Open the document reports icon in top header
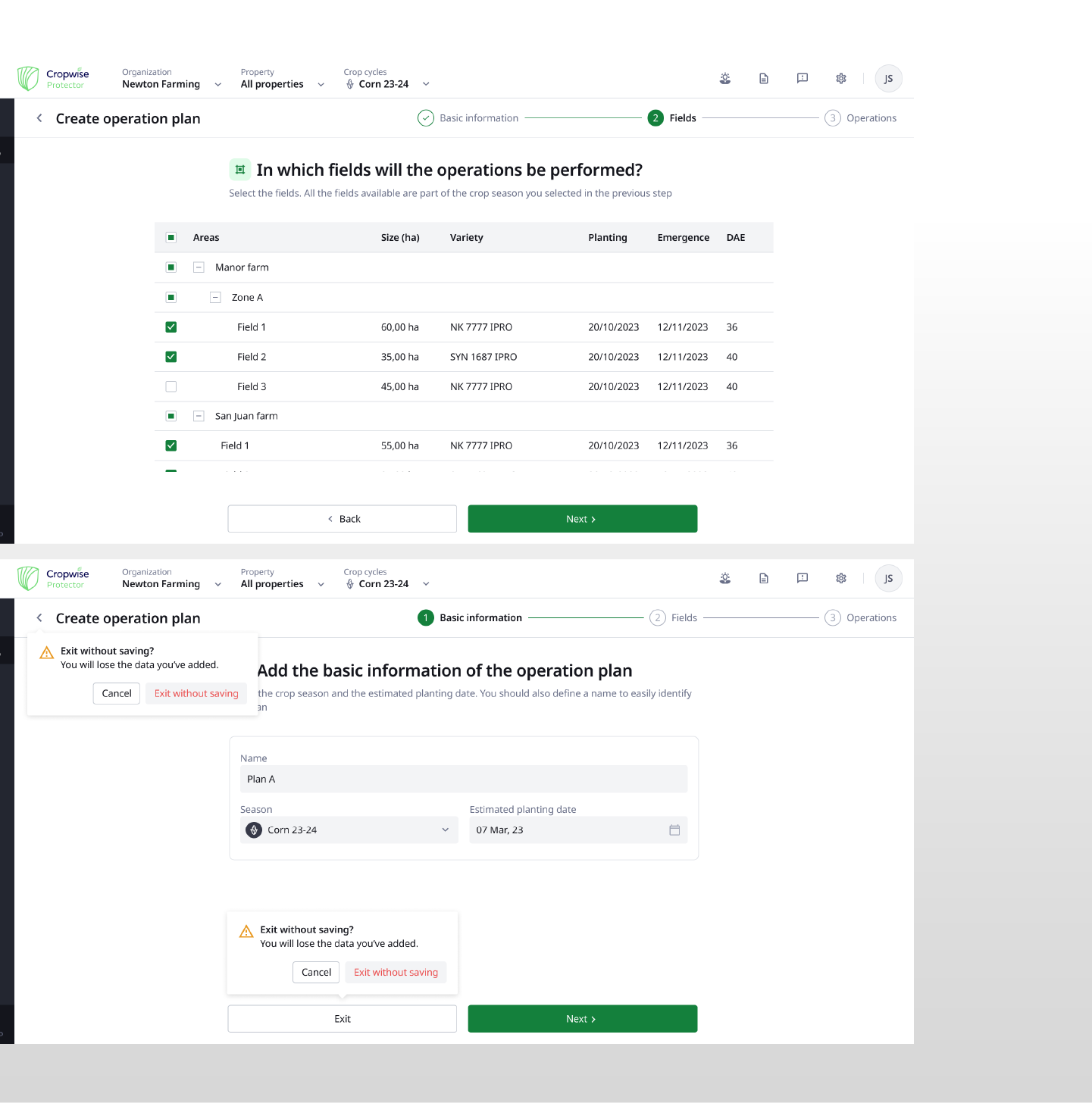1092x1103 pixels. [764, 79]
